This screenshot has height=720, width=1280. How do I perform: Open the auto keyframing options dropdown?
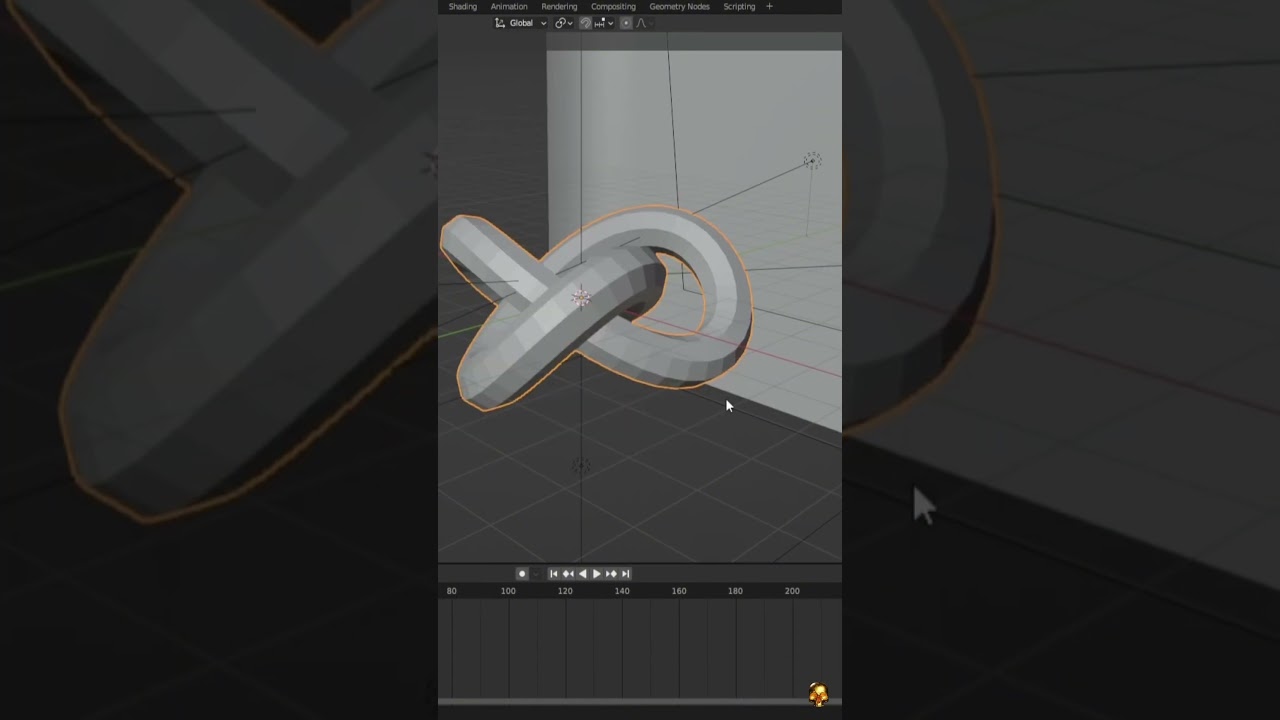click(535, 574)
